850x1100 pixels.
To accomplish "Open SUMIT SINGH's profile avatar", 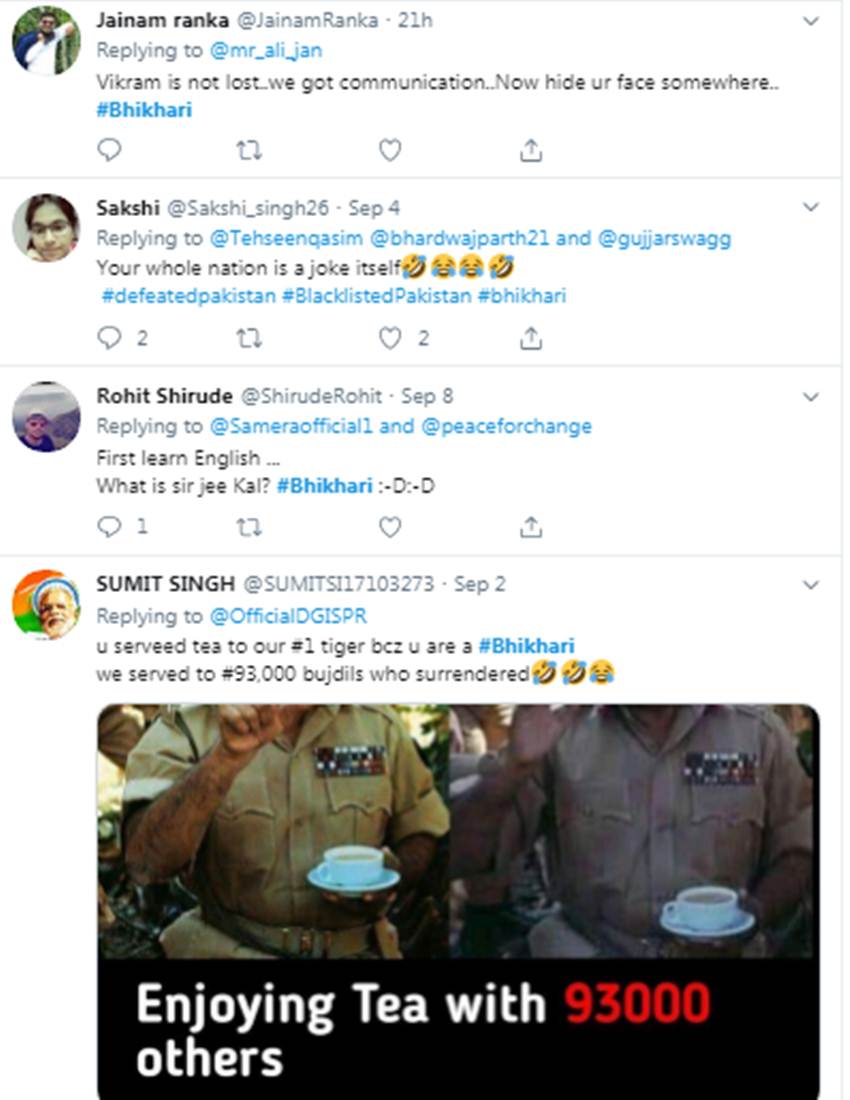I will 46,604.
